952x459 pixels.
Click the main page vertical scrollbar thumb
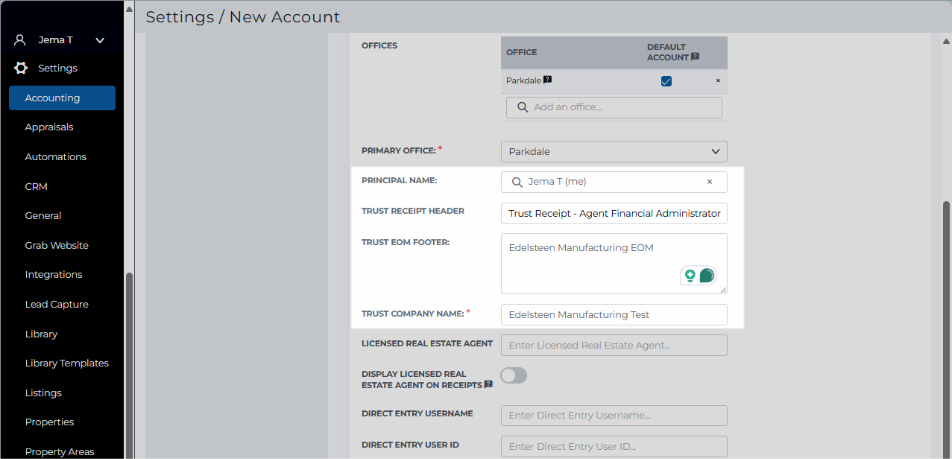pos(946,330)
